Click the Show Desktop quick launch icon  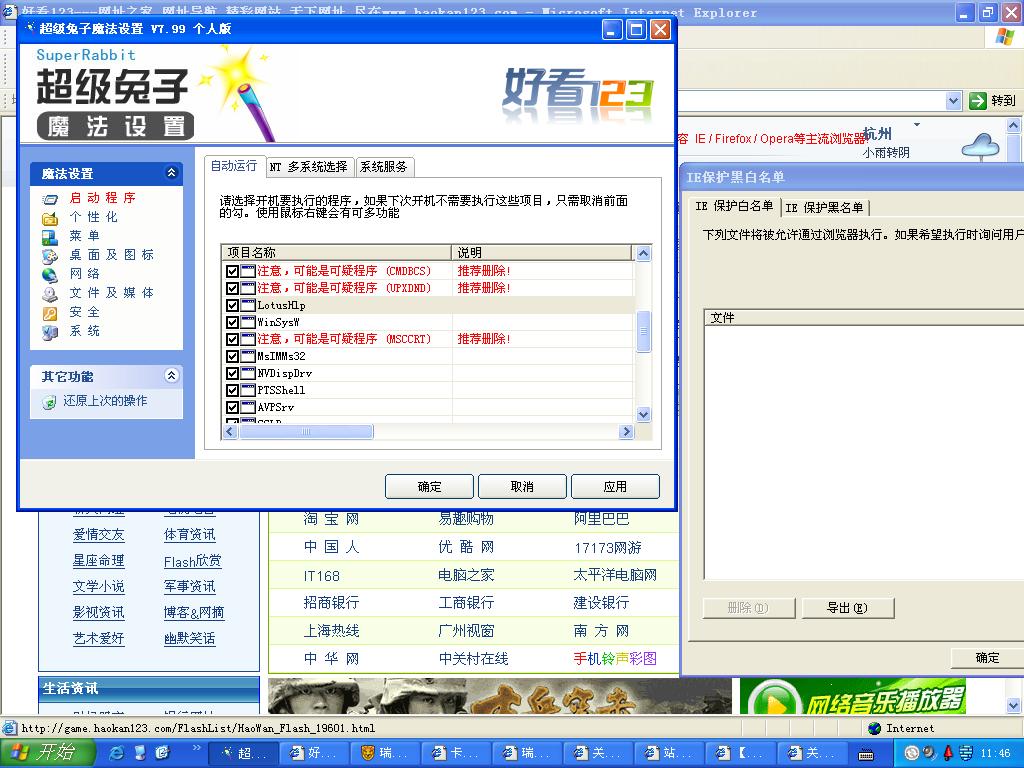point(140,753)
